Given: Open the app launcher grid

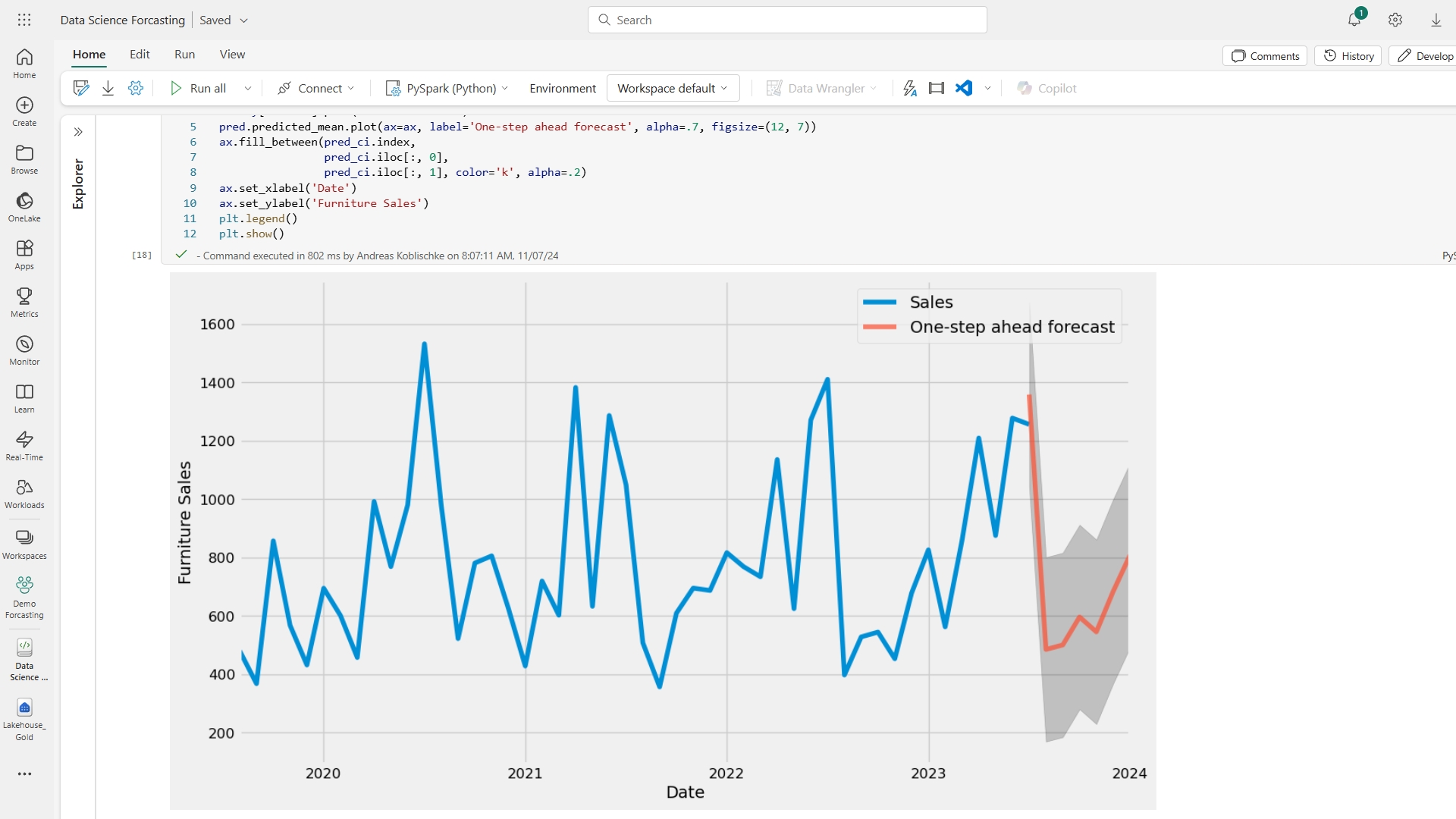Looking at the screenshot, I should pos(24,20).
